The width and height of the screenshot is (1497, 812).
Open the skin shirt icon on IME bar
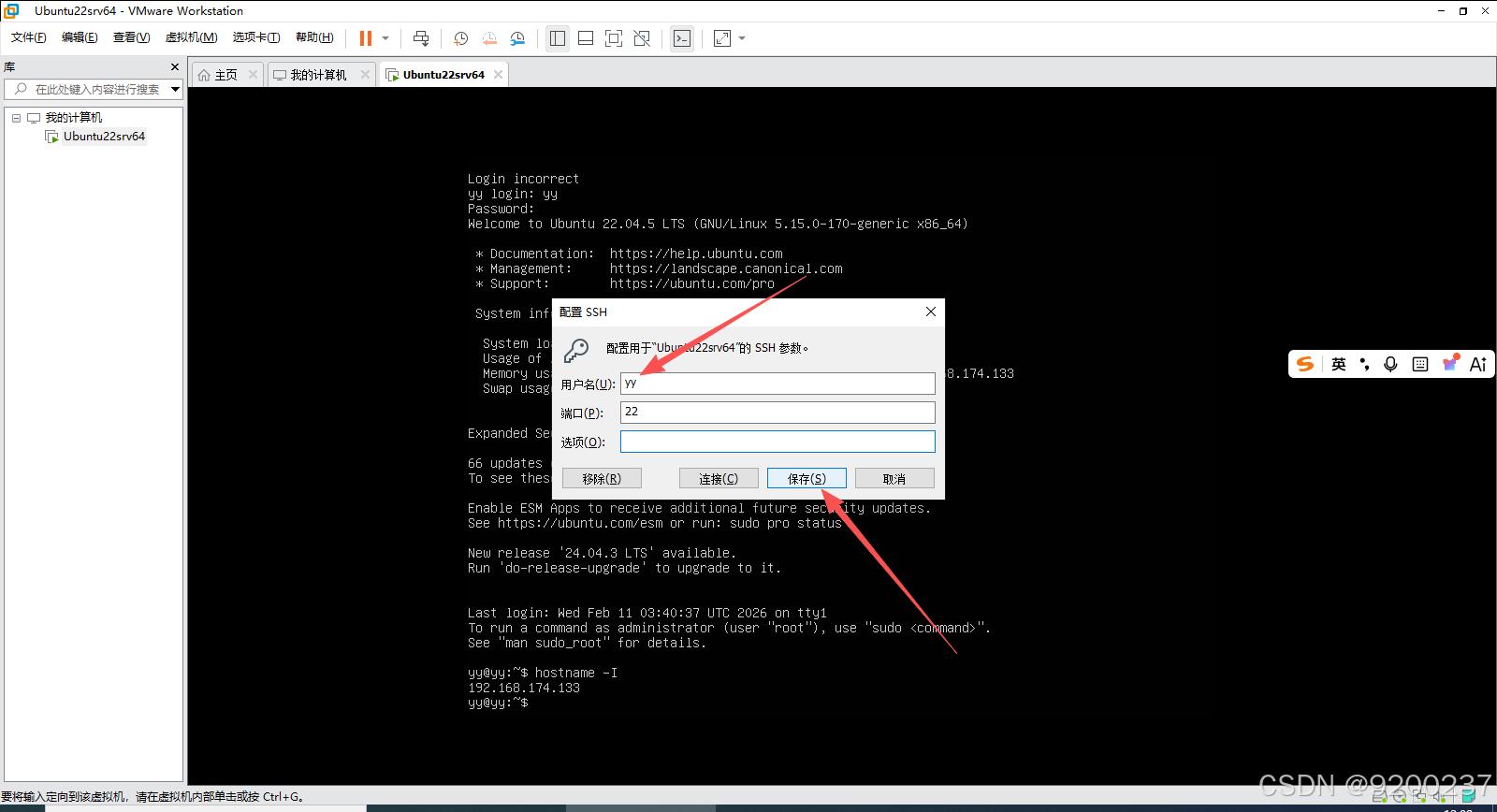tap(1450, 363)
